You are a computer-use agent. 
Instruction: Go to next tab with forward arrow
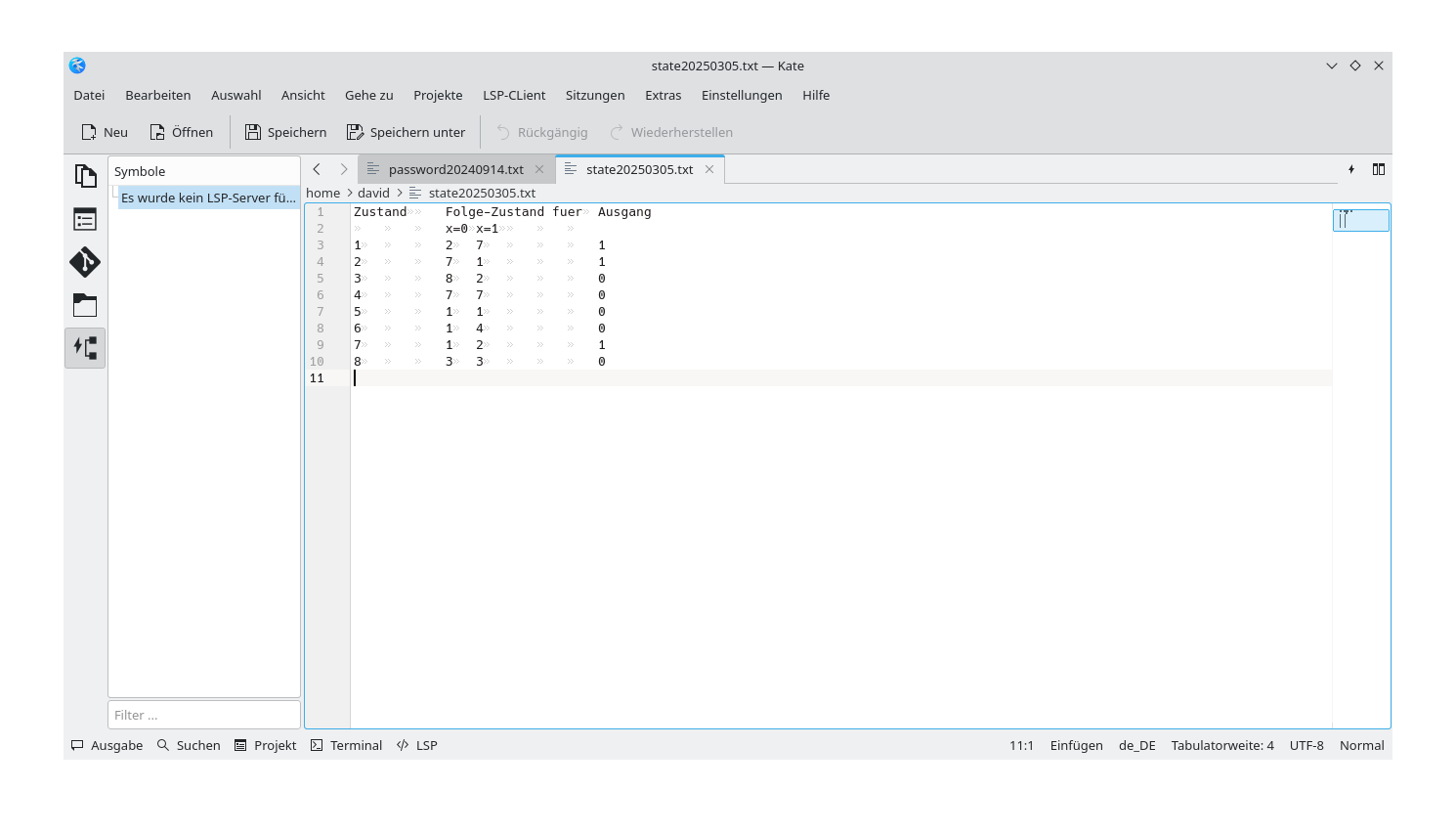tap(343, 169)
